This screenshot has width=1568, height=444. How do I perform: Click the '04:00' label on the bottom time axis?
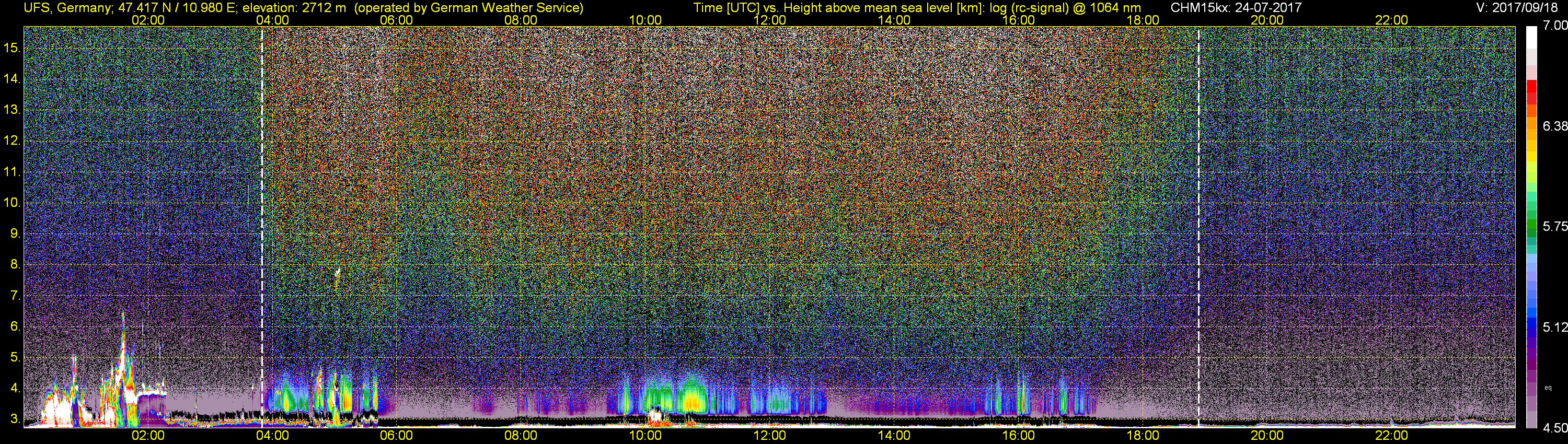point(272,436)
